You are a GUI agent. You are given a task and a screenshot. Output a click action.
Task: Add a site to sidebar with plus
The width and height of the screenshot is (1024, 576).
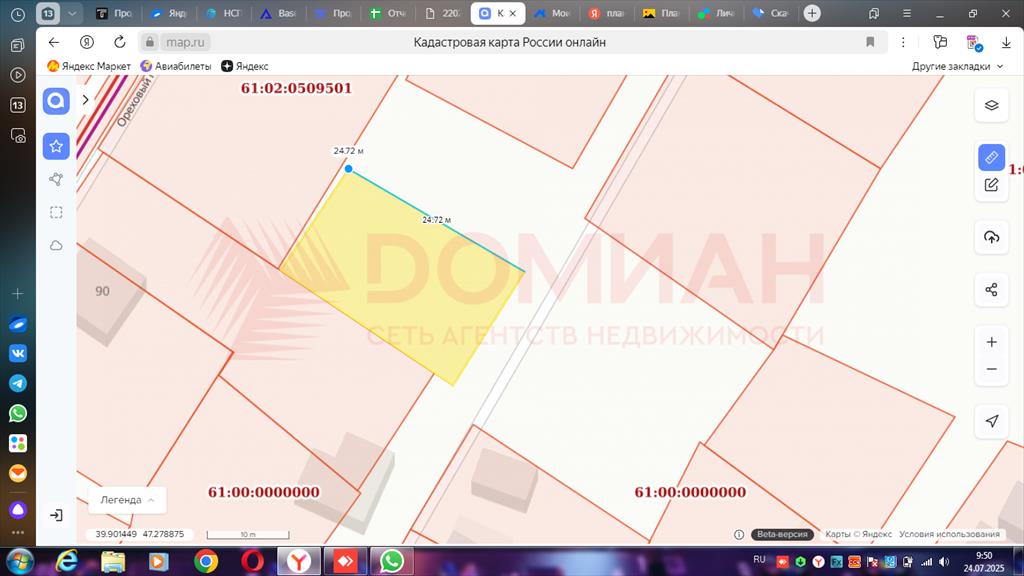coord(18,294)
